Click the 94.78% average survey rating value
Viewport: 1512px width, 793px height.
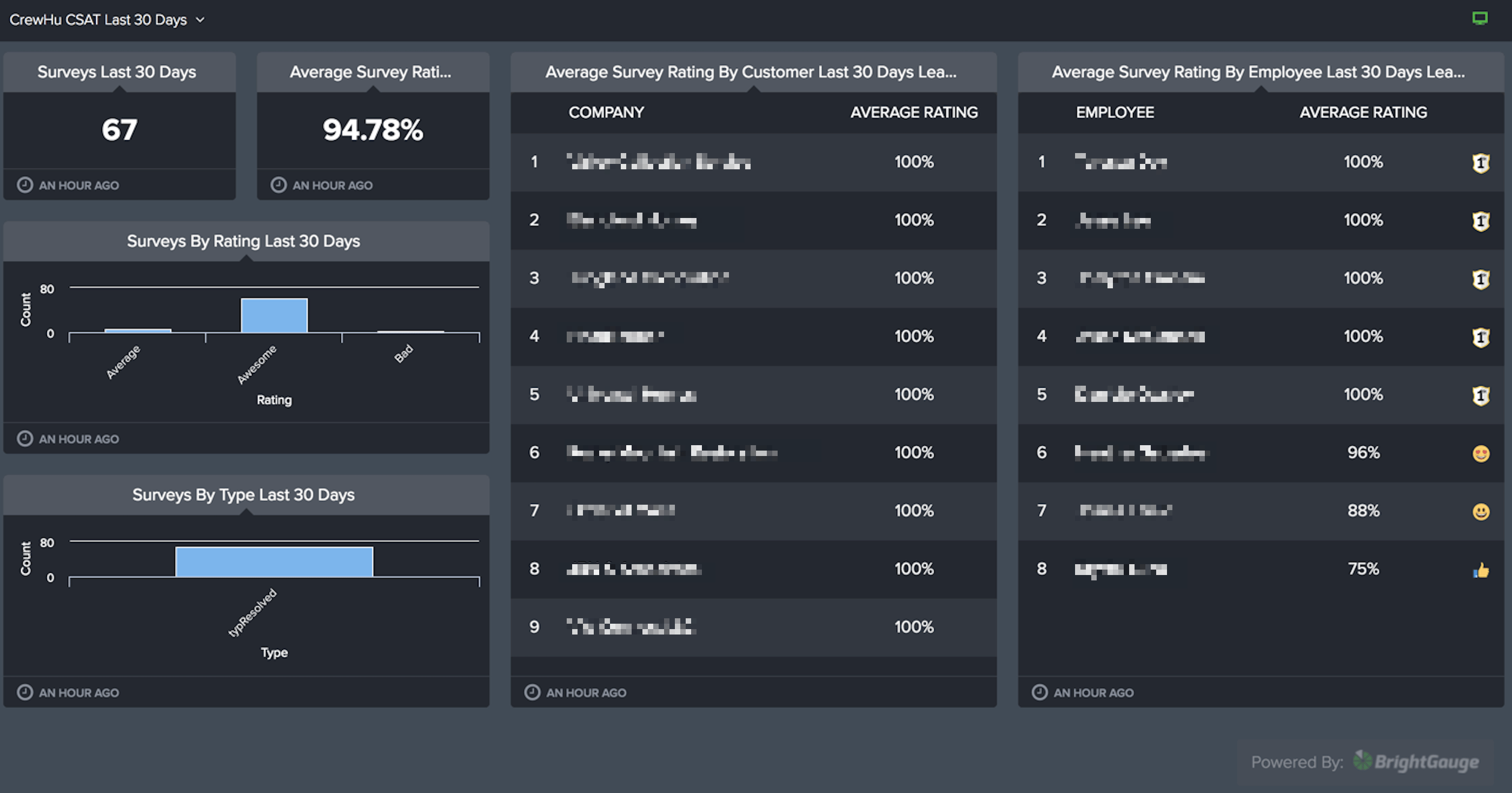pos(372,130)
